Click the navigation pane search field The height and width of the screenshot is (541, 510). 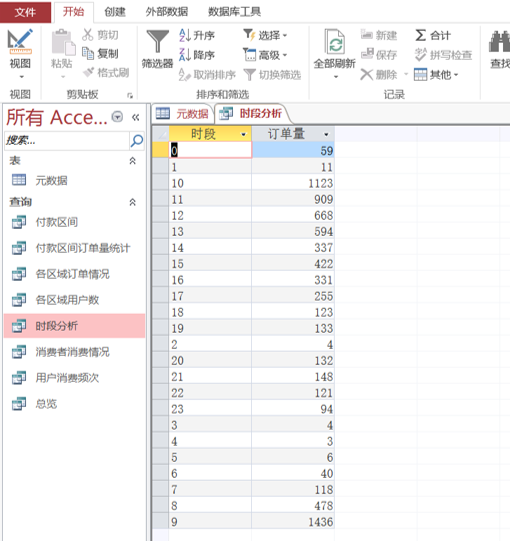point(67,140)
